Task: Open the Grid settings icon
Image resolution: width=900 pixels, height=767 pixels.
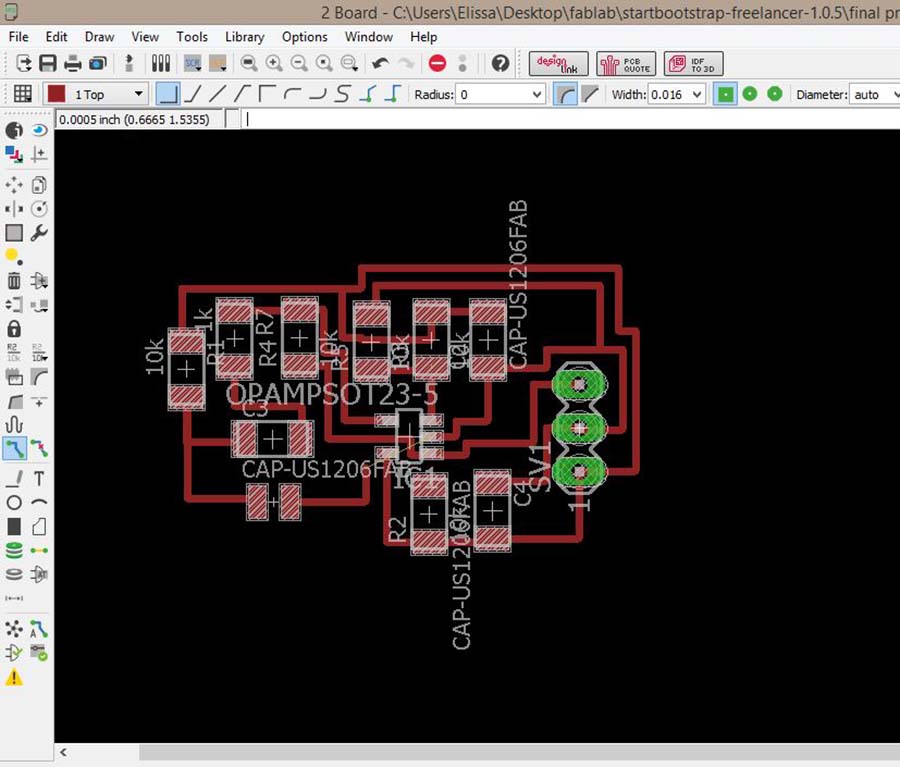Action: coord(22,94)
